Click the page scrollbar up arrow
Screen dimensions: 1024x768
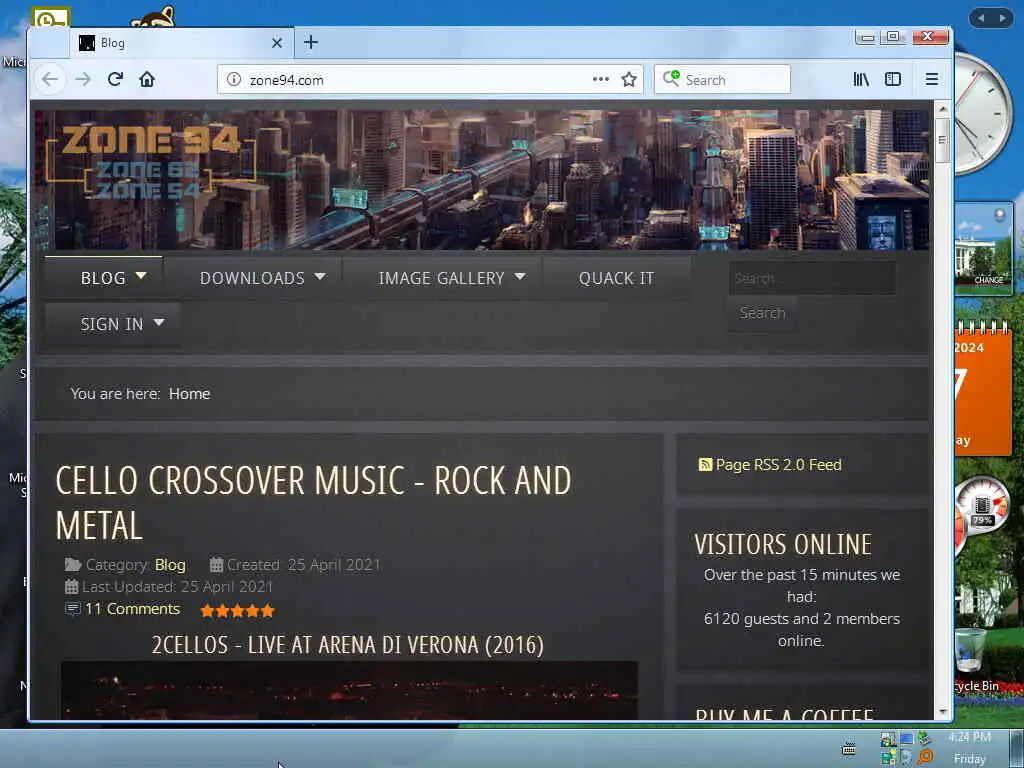tap(942, 108)
